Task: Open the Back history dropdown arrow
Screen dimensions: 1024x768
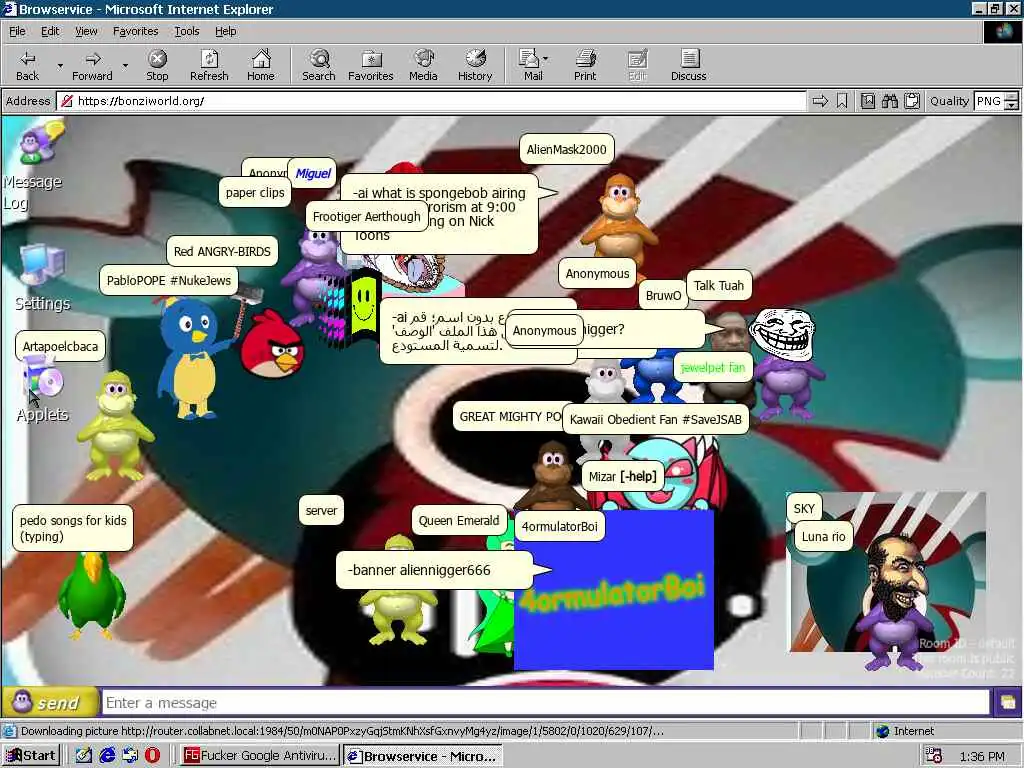Action: point(60,65)
